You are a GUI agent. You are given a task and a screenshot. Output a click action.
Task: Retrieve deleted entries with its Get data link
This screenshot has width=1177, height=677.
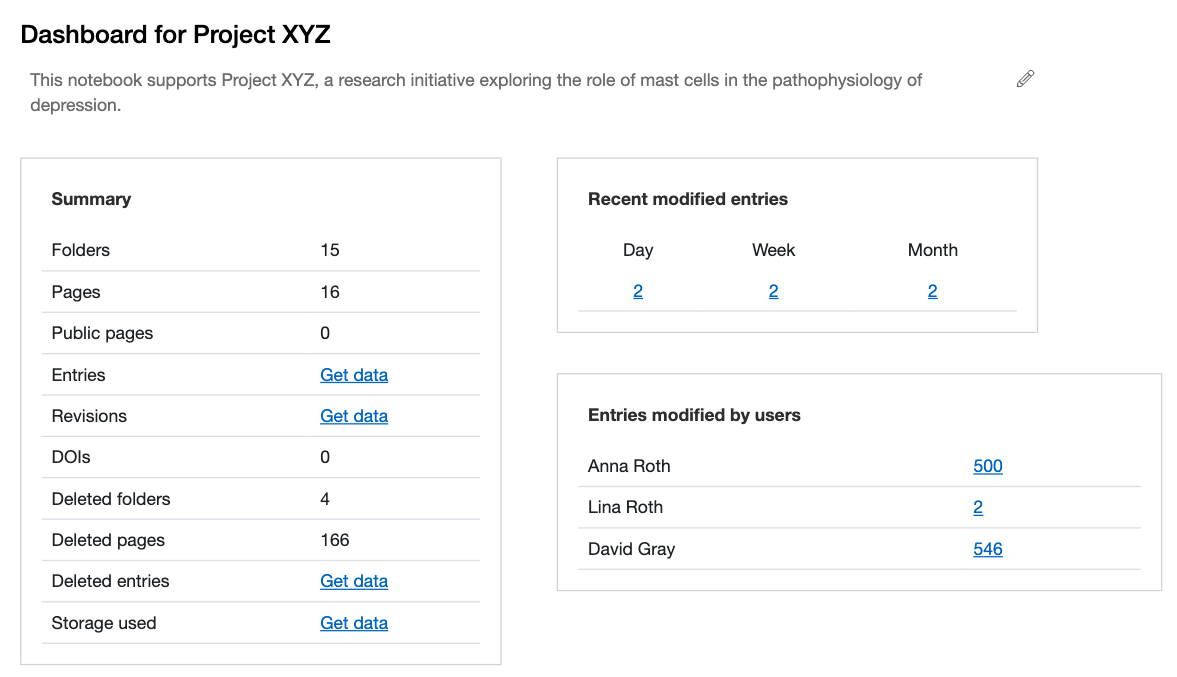point(354,581)
